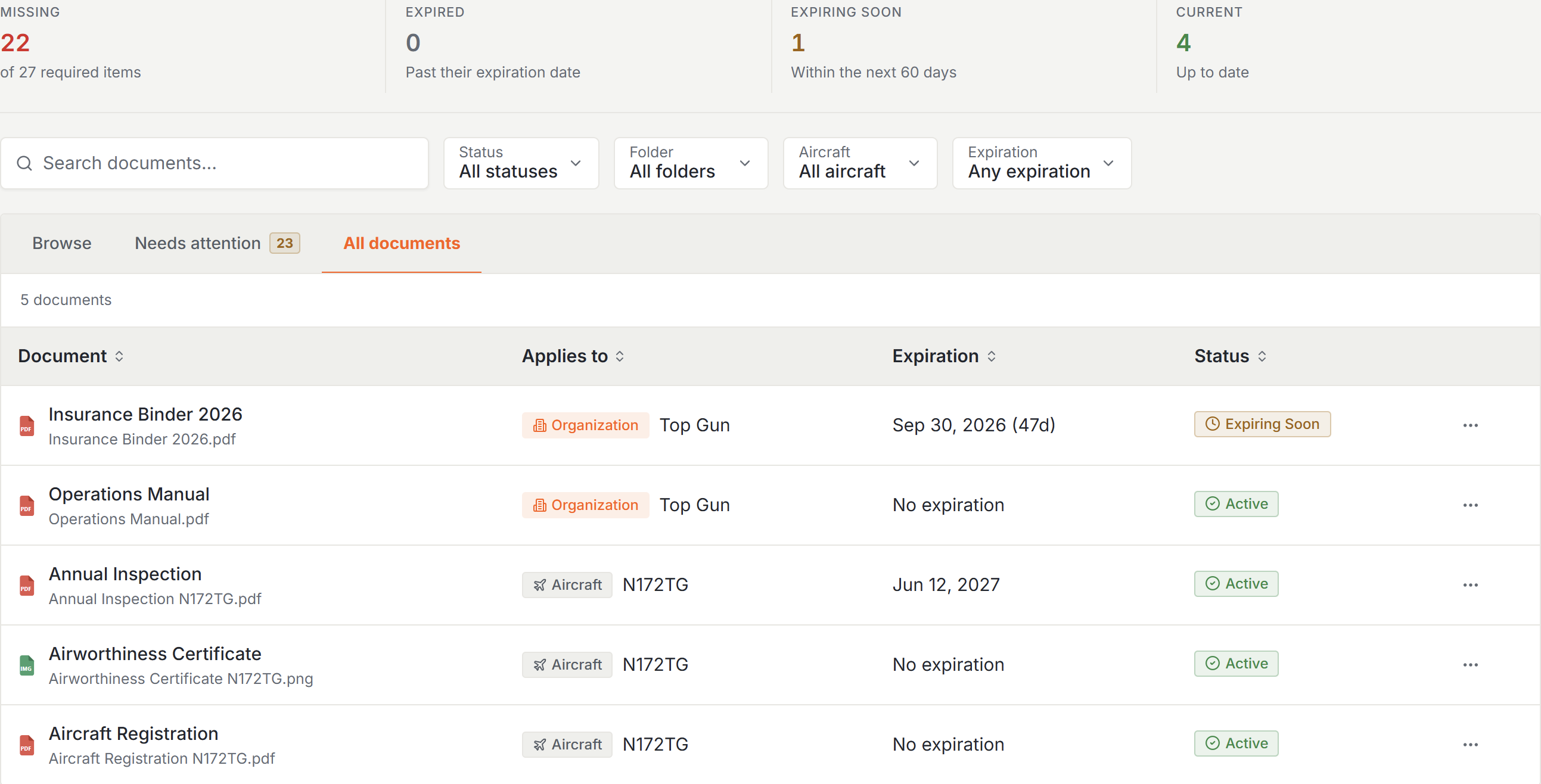Viewport: 1541px width, 784px height.
Task: Open the Aircraft All aircraft dropdown
Action: (x=860, y=163)
